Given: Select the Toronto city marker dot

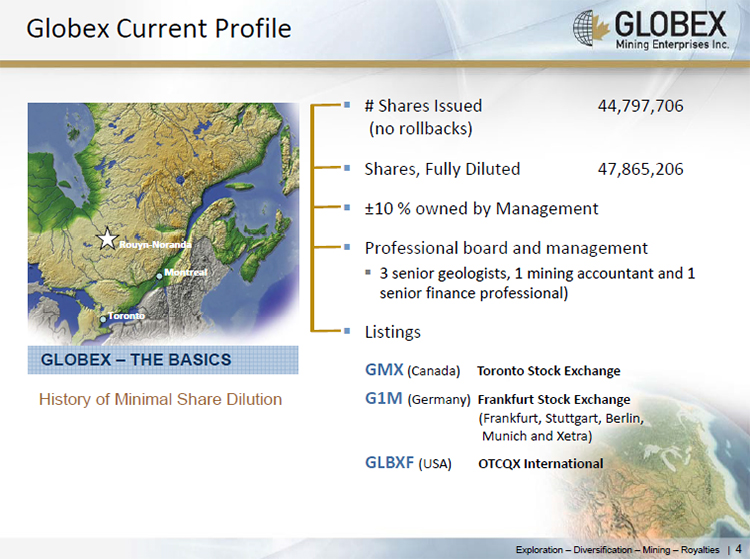Looking at the screenshot, I should (x=103, y=319).
